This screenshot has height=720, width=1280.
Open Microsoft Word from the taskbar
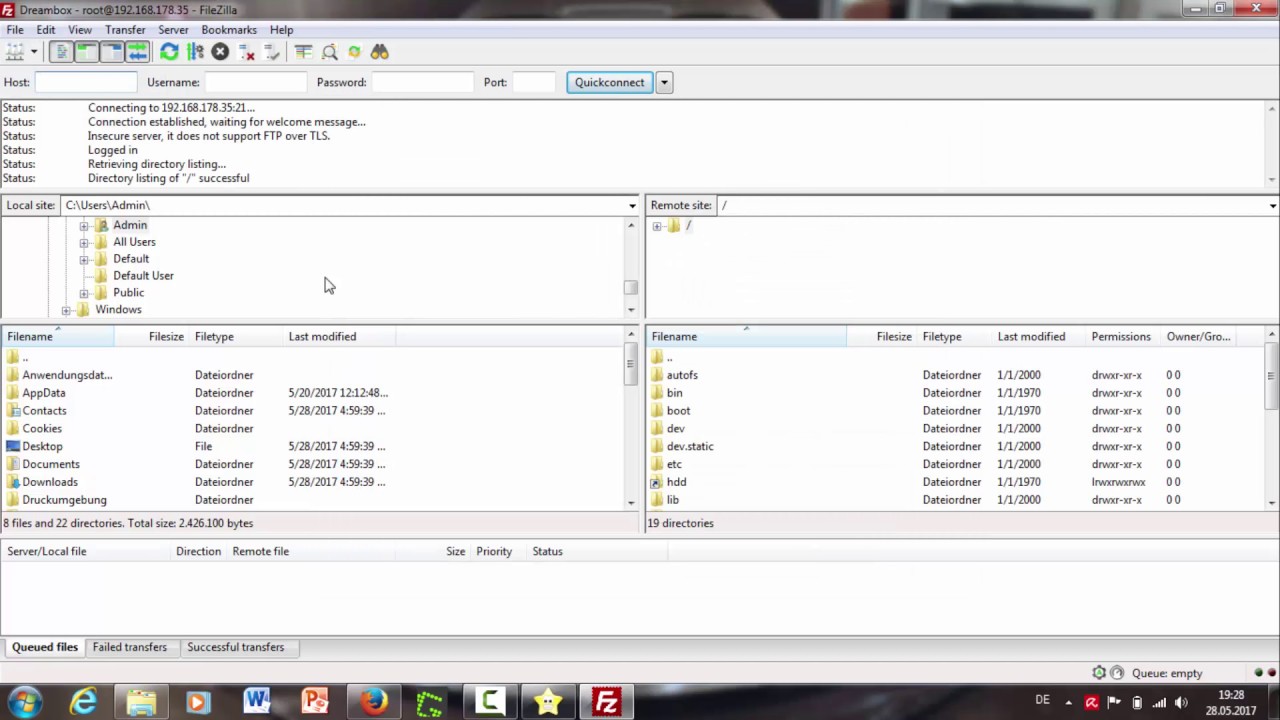[257, 702]
